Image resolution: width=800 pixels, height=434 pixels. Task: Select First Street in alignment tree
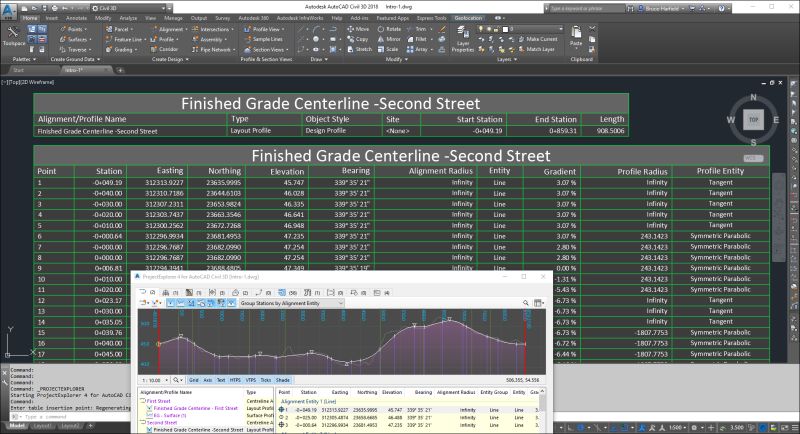point(158,401)
